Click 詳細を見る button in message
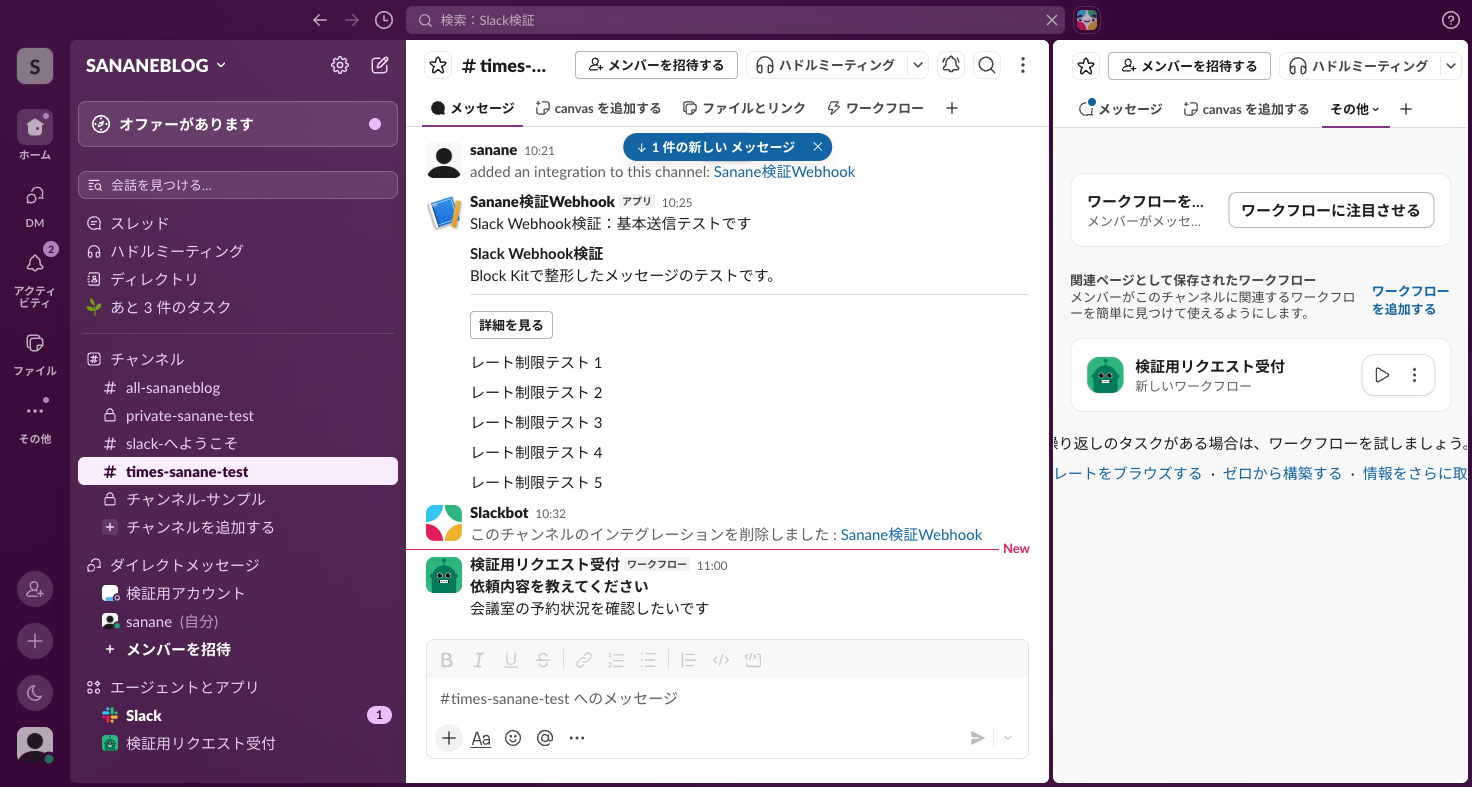 point(511,325)
